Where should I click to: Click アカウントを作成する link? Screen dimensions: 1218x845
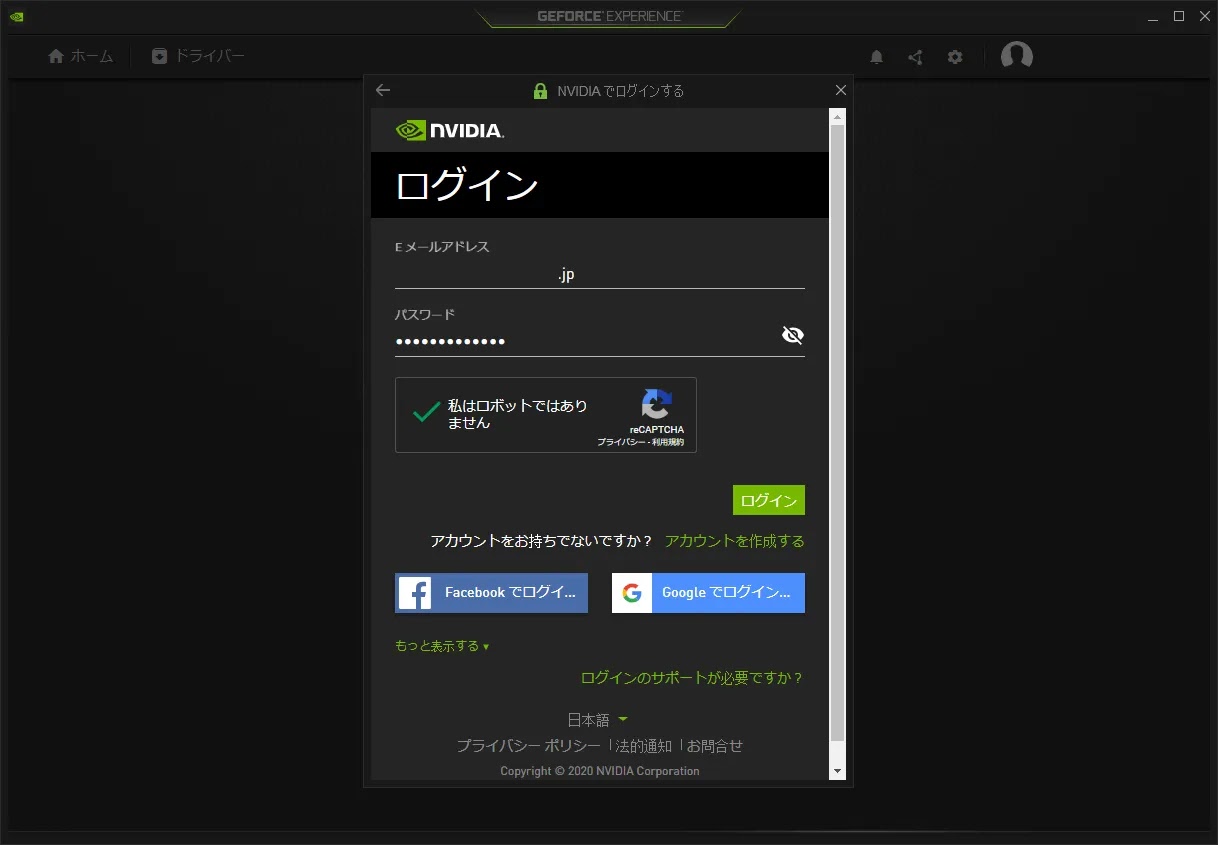735,541
